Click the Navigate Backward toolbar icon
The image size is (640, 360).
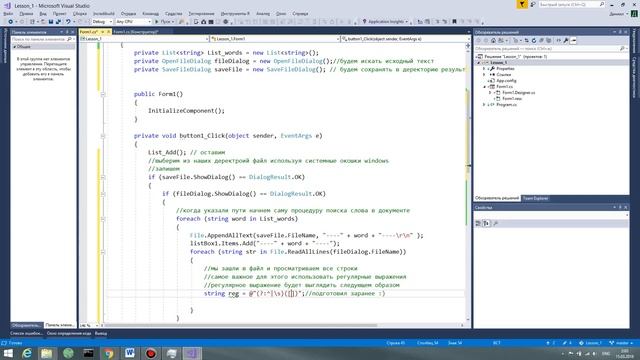click(11, 22)
